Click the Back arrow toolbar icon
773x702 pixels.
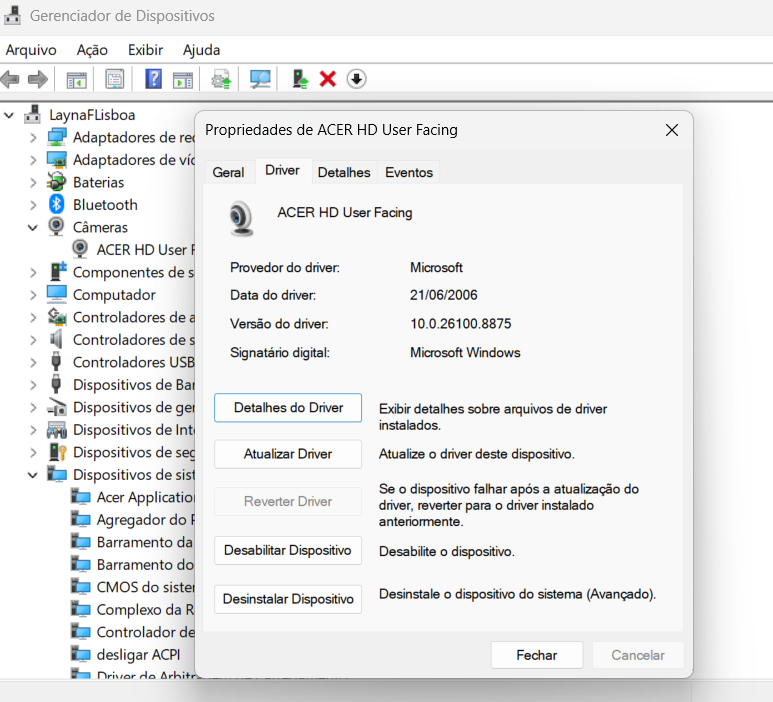(10, 79)
